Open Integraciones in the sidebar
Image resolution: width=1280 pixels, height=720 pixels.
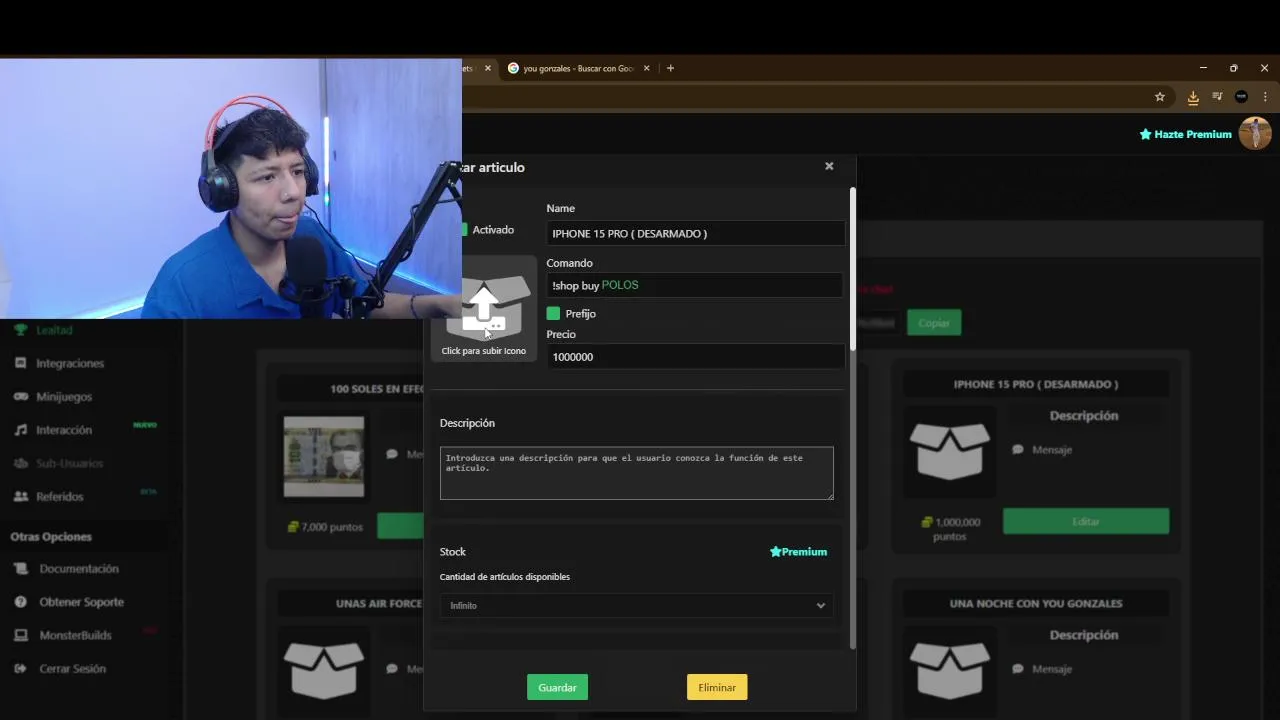click(x=70, y=363)
